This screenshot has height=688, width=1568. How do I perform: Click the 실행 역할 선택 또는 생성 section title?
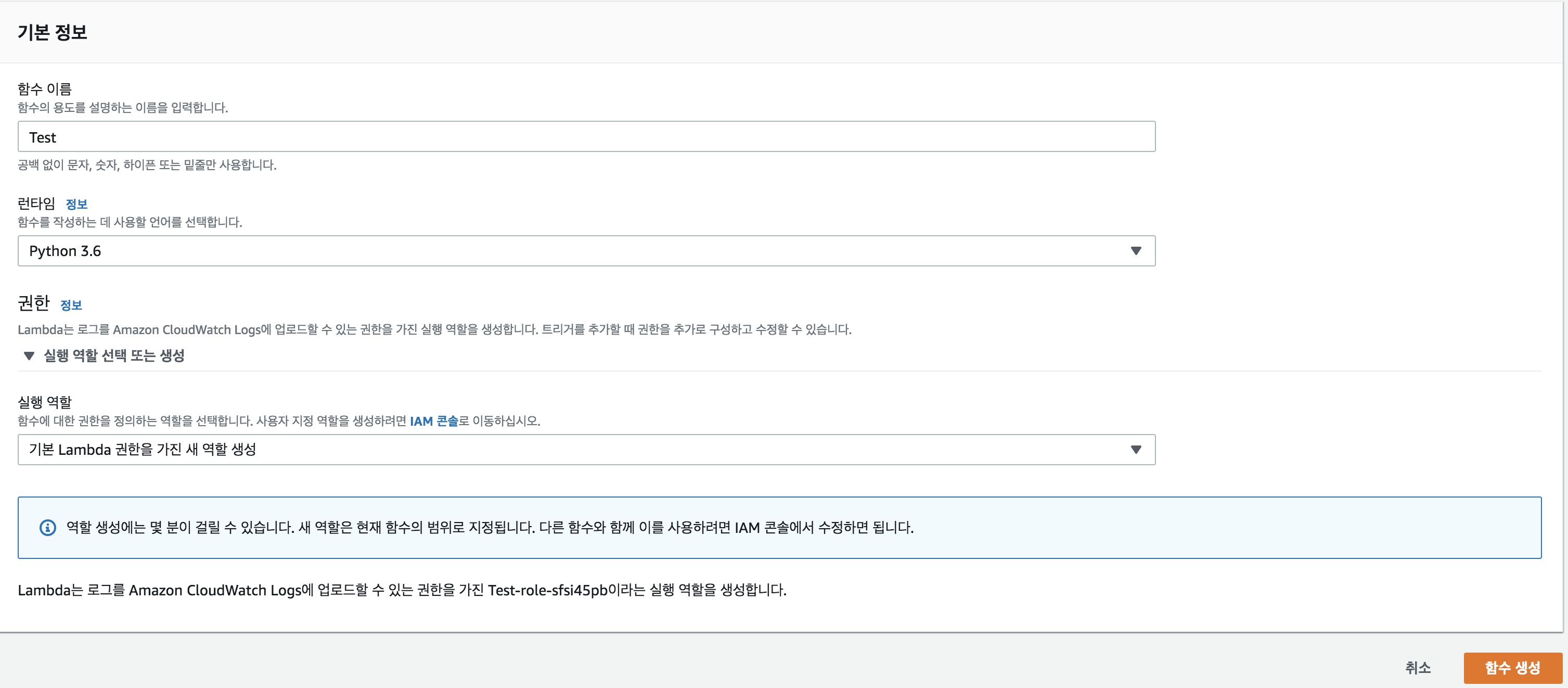click(x=114, y=355)
